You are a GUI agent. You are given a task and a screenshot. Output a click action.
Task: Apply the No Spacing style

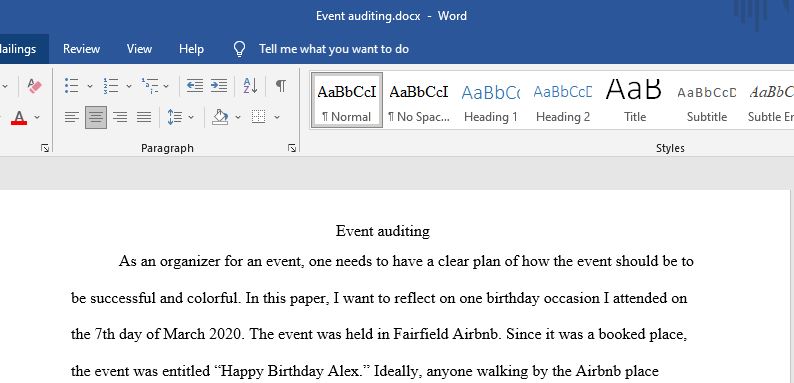pyautogui.click(x=419, y=100)
